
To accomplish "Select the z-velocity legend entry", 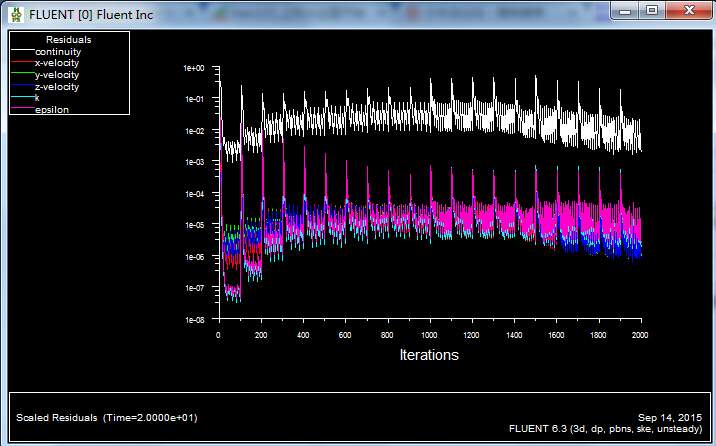I will click(x=56, y=87).
